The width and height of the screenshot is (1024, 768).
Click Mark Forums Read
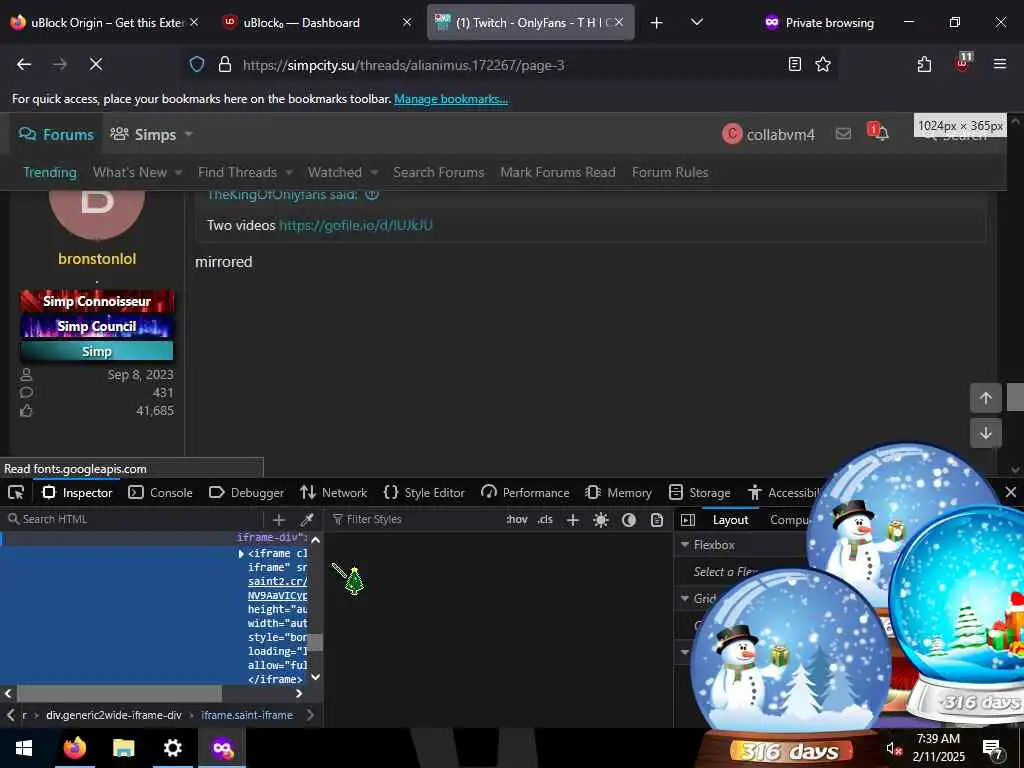[x=558, y=172]
